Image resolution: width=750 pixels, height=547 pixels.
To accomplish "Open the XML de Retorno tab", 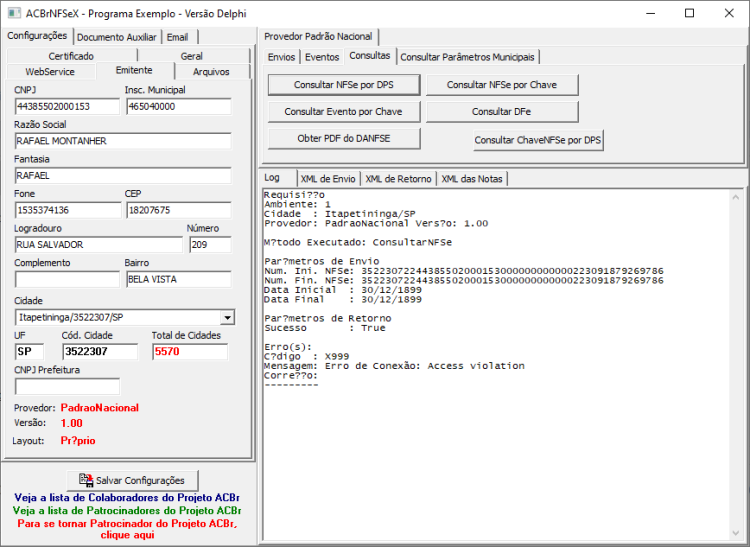I will tap(398, 179).
